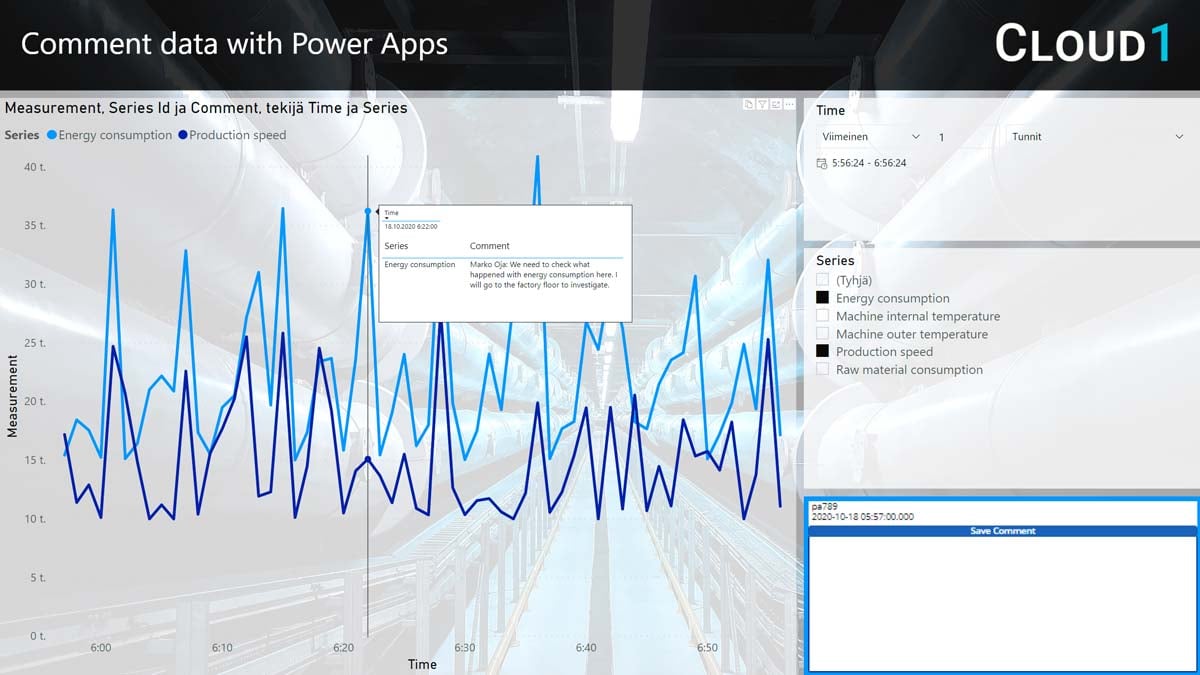Image resolution: width=1200 pixels, height=675 pixels.
Task: Click the Time slicer header
Action: point(830,111)
